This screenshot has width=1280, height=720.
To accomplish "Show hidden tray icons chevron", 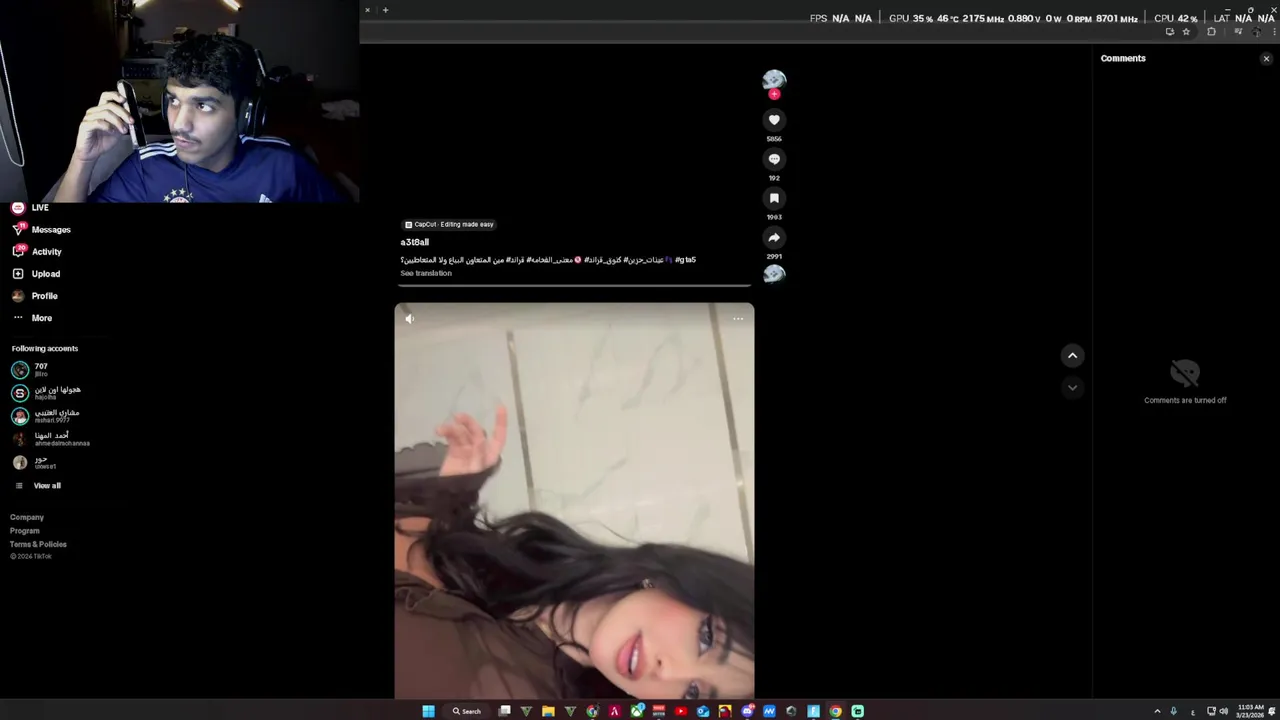I will point(1157,711).
